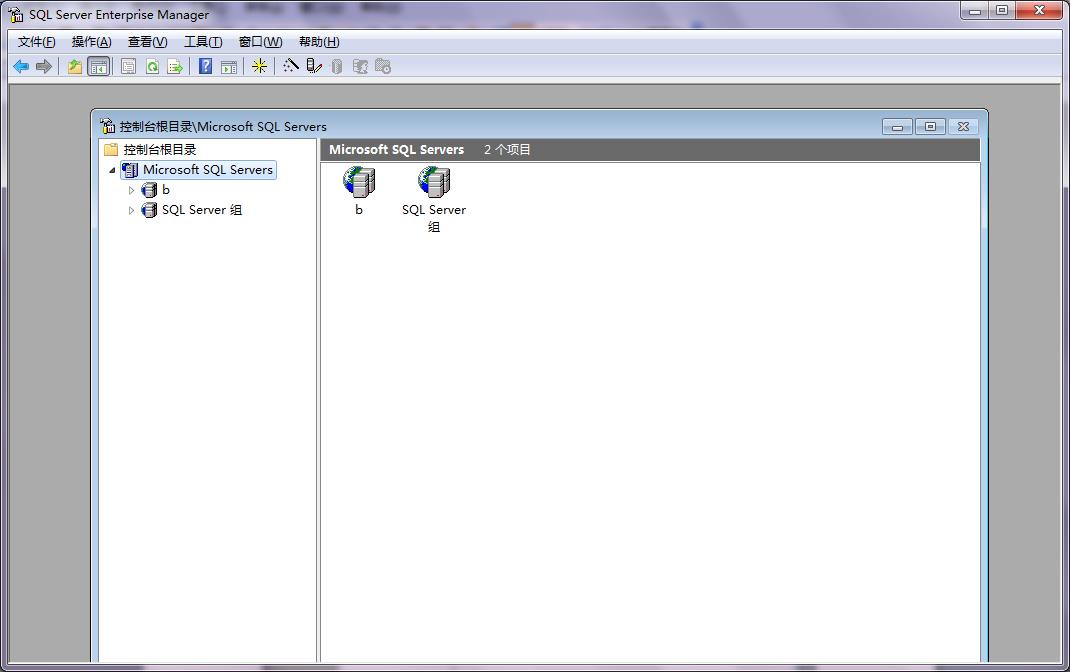Open the 操作 menu
This screenshot has height=672, width=1070.
coord(91,41)
